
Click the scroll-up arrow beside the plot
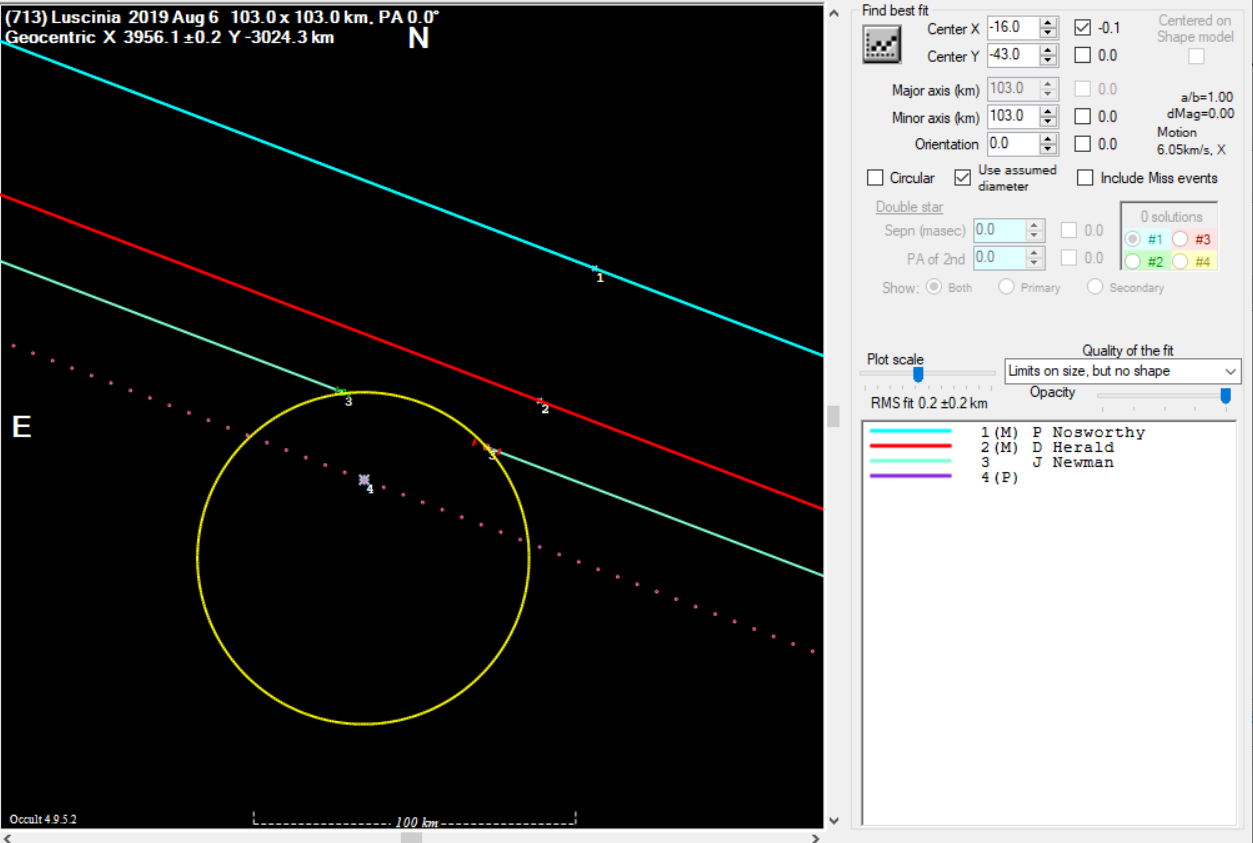[833, 12]
